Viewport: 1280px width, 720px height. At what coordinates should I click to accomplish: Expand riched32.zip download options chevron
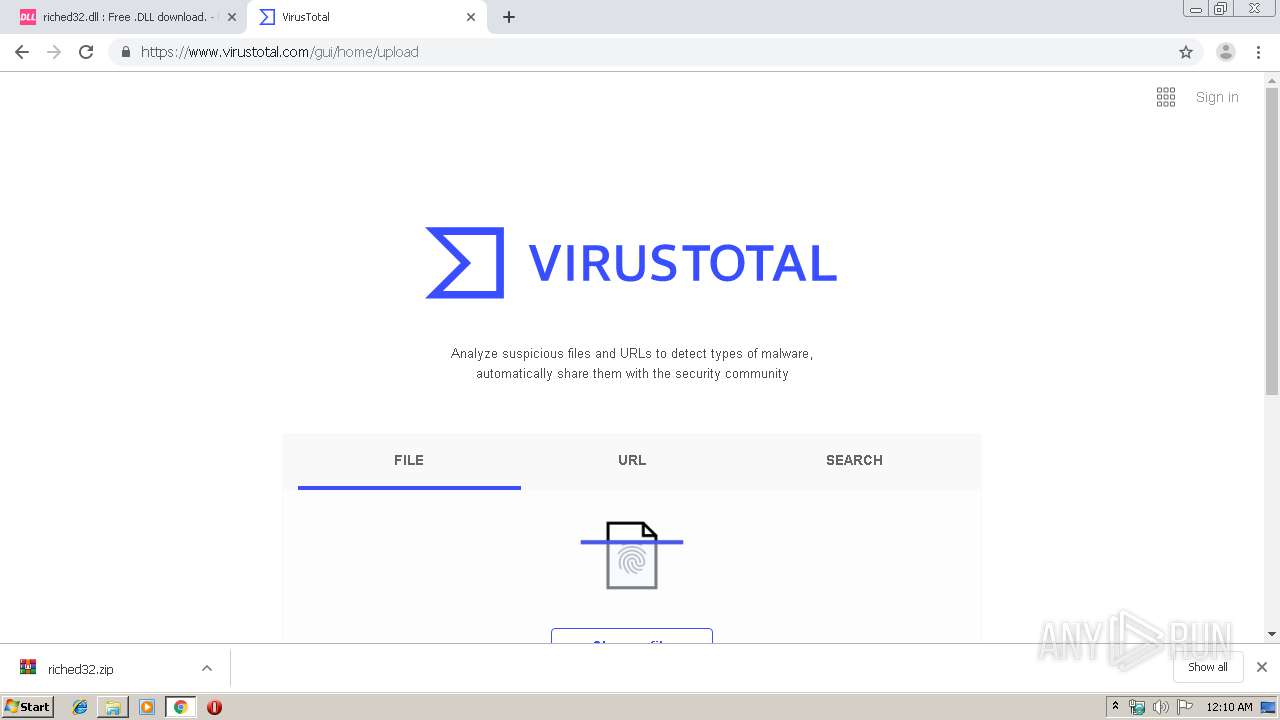[x=207, y=668]
